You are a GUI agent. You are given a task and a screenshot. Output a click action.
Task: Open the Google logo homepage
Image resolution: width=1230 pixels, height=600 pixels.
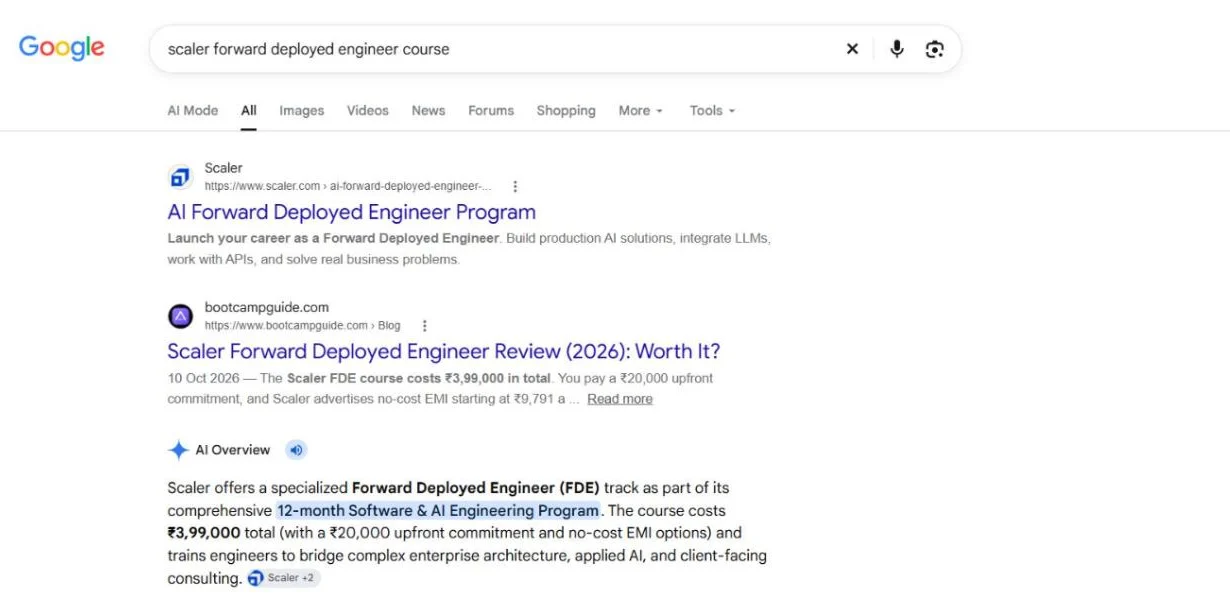[62, 47]
